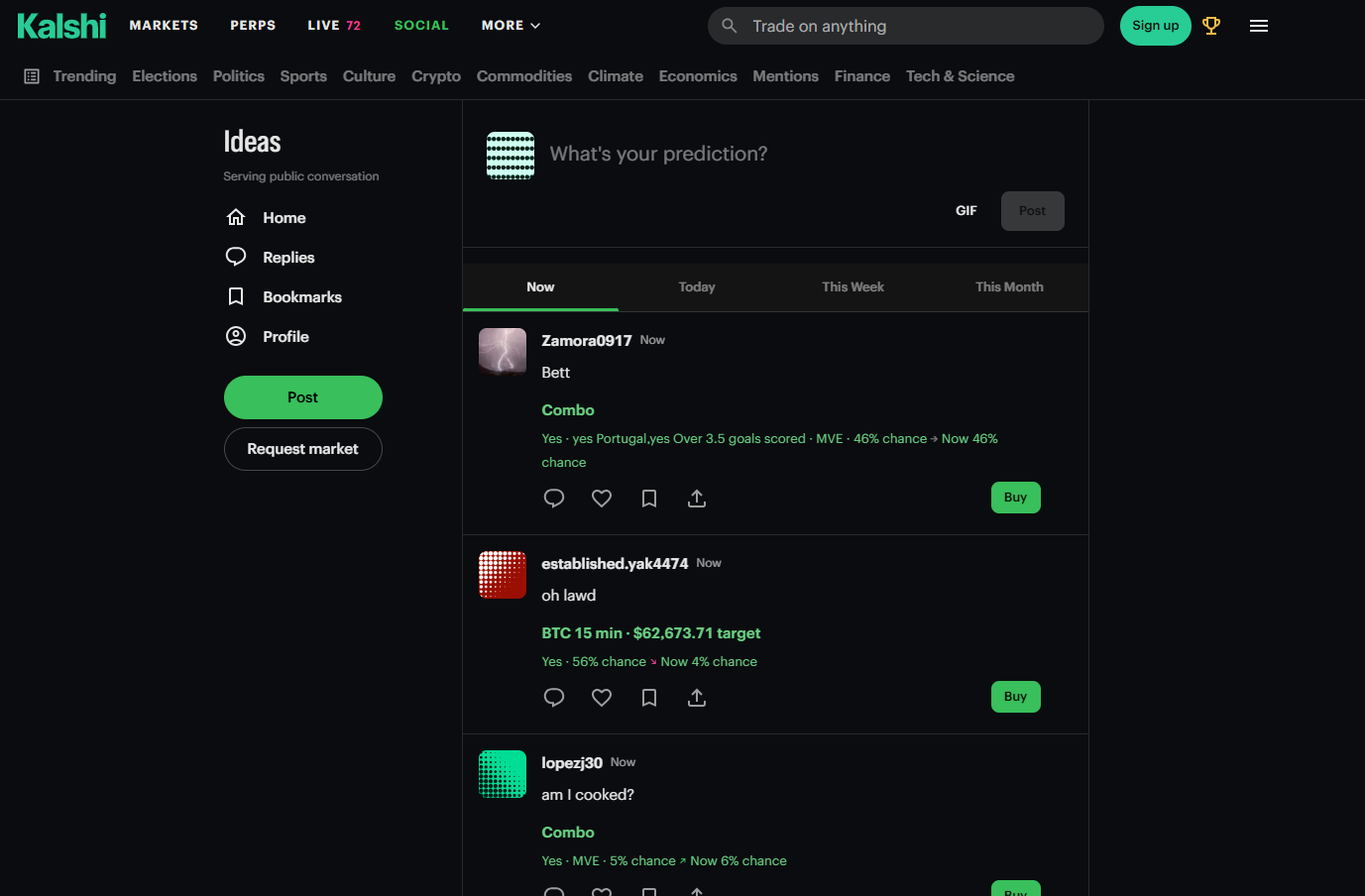This screenshot has width=1365, height=896.
Task: Click the 'Yes · 56% chance' odds text
Action: [594, 662]
